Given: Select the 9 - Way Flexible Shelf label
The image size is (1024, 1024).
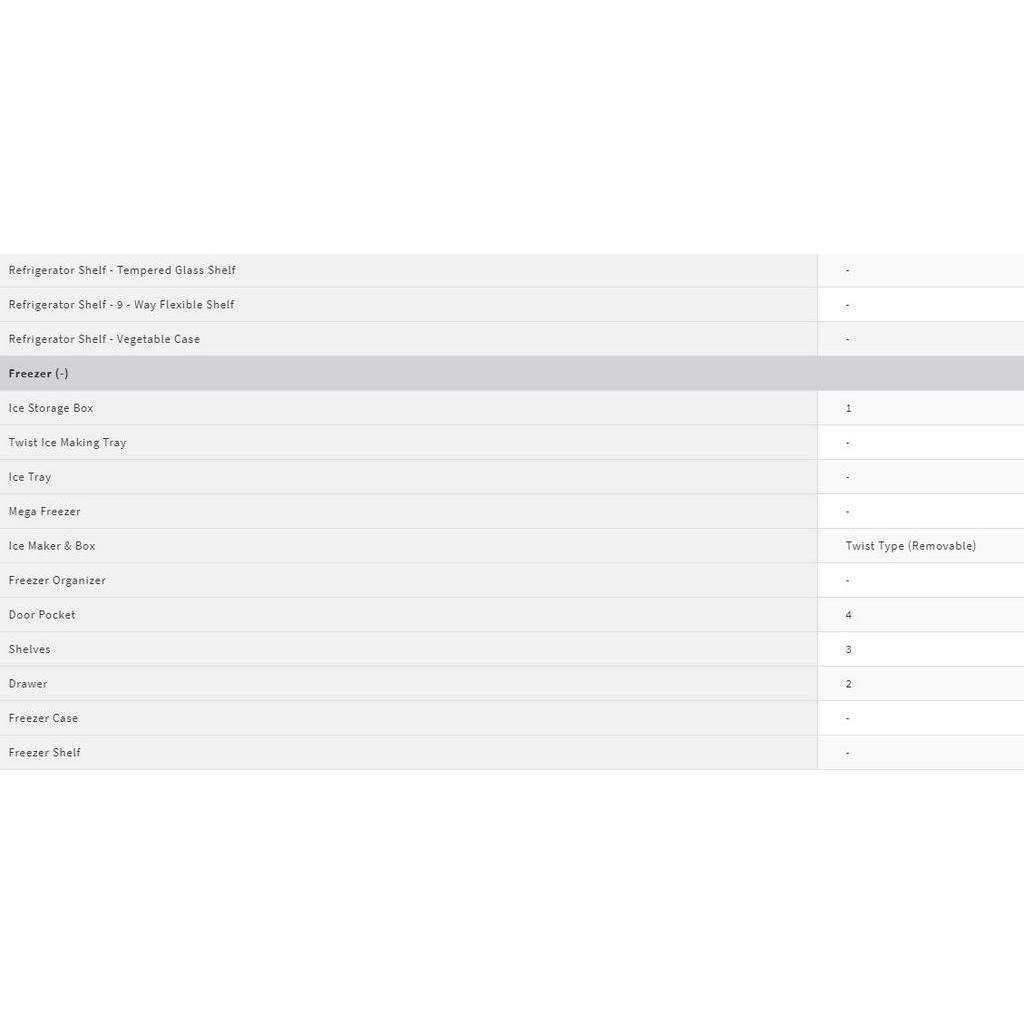Looking at the screenshot, I should coord(121,305).
